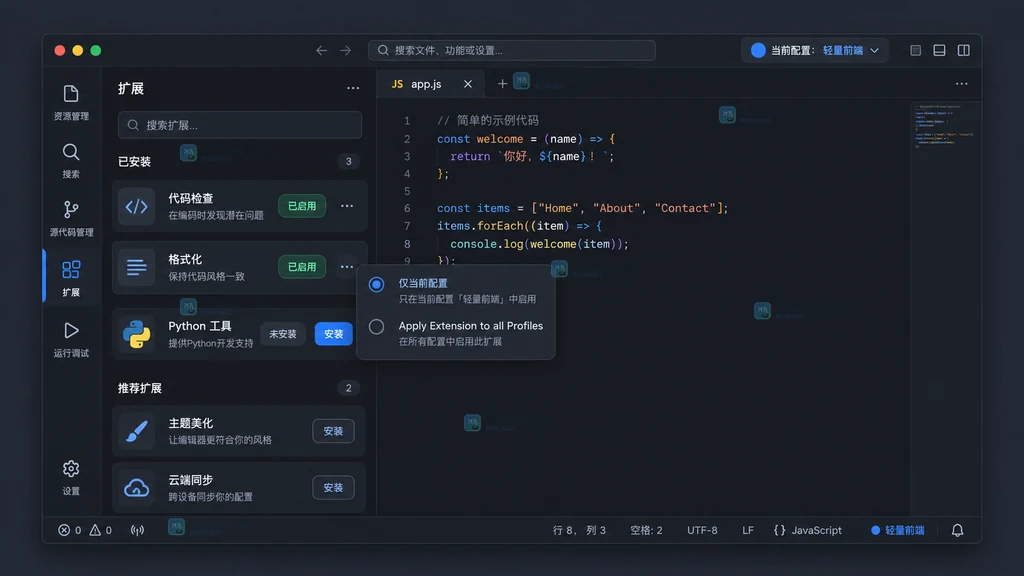Screen dimensions: 1024x576
Task: Install the 主题美化 extension
Action: tap(333, 431)
